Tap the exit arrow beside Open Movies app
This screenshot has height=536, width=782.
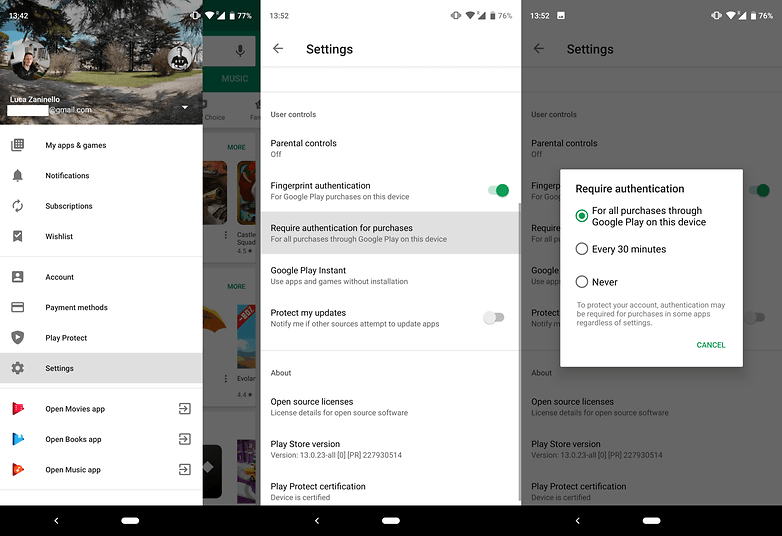185,409
